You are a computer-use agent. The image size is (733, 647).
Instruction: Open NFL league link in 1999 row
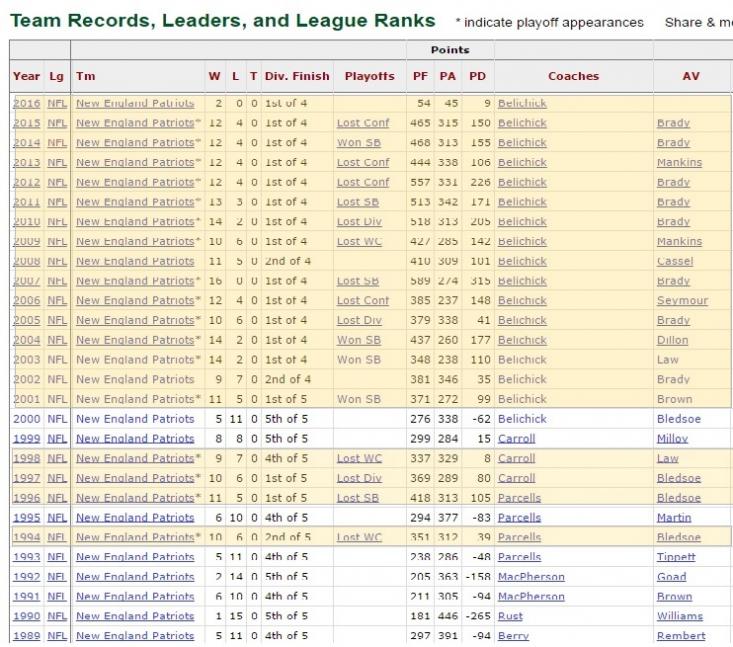pos(57,439)
